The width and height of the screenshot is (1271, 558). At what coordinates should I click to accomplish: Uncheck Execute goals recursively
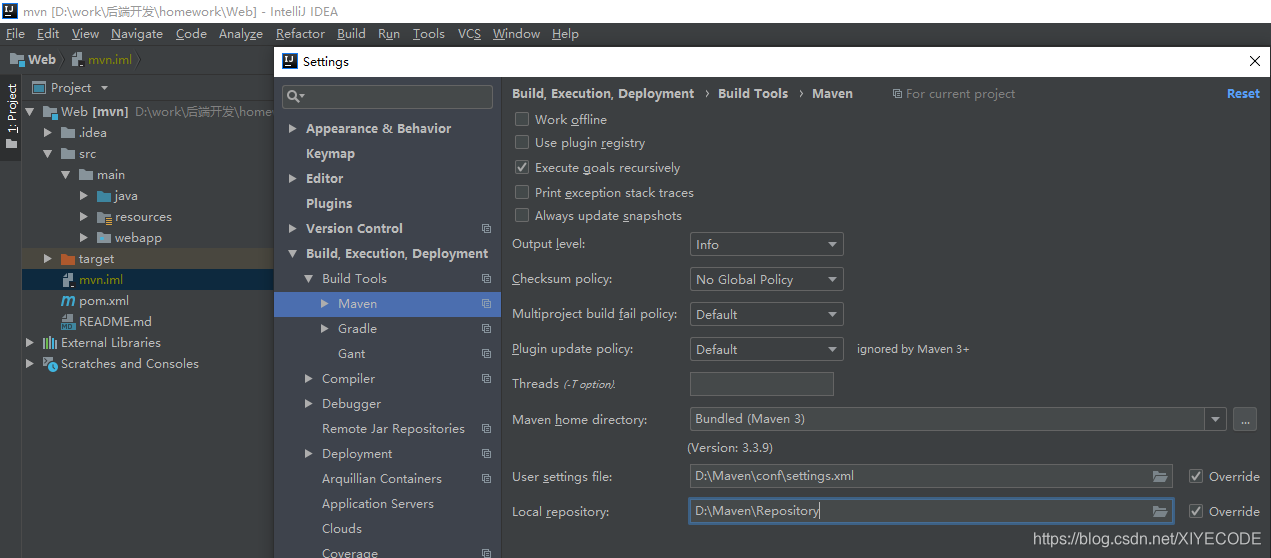coord(522,168)
